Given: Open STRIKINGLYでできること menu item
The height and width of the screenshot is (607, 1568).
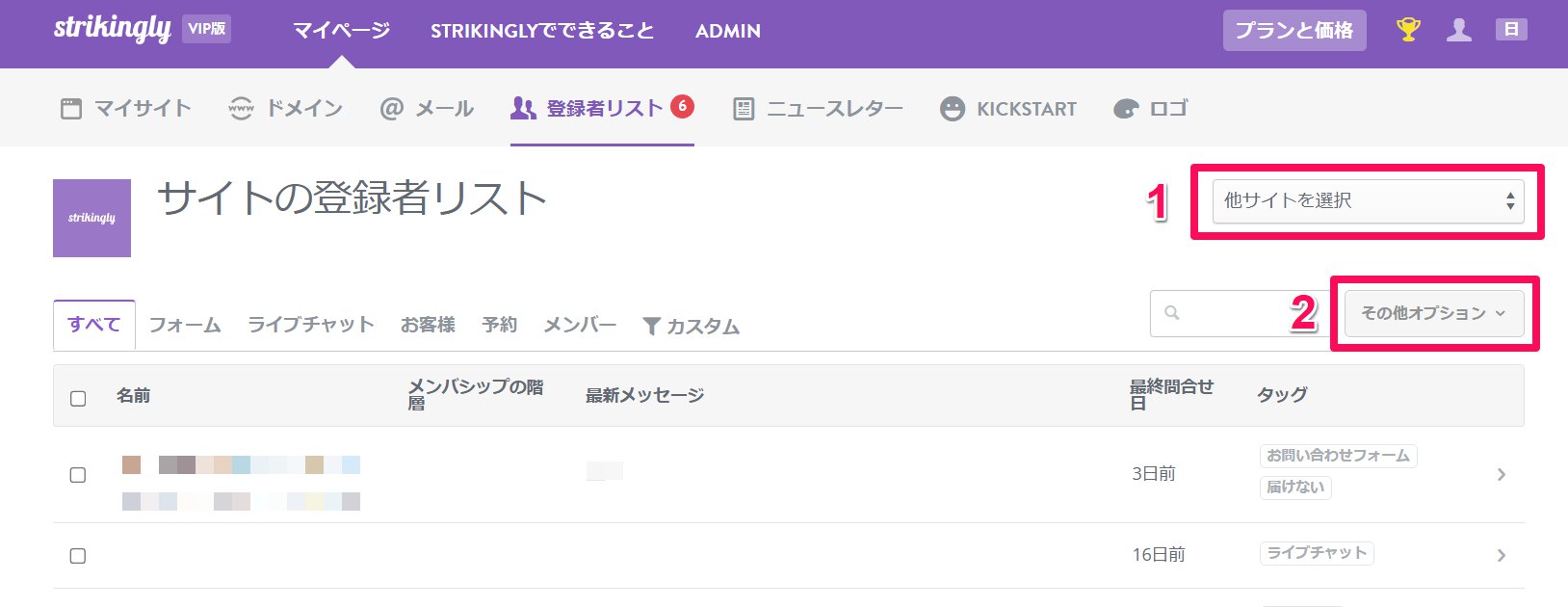Looking at the screenshot, I should click(542, 30).
